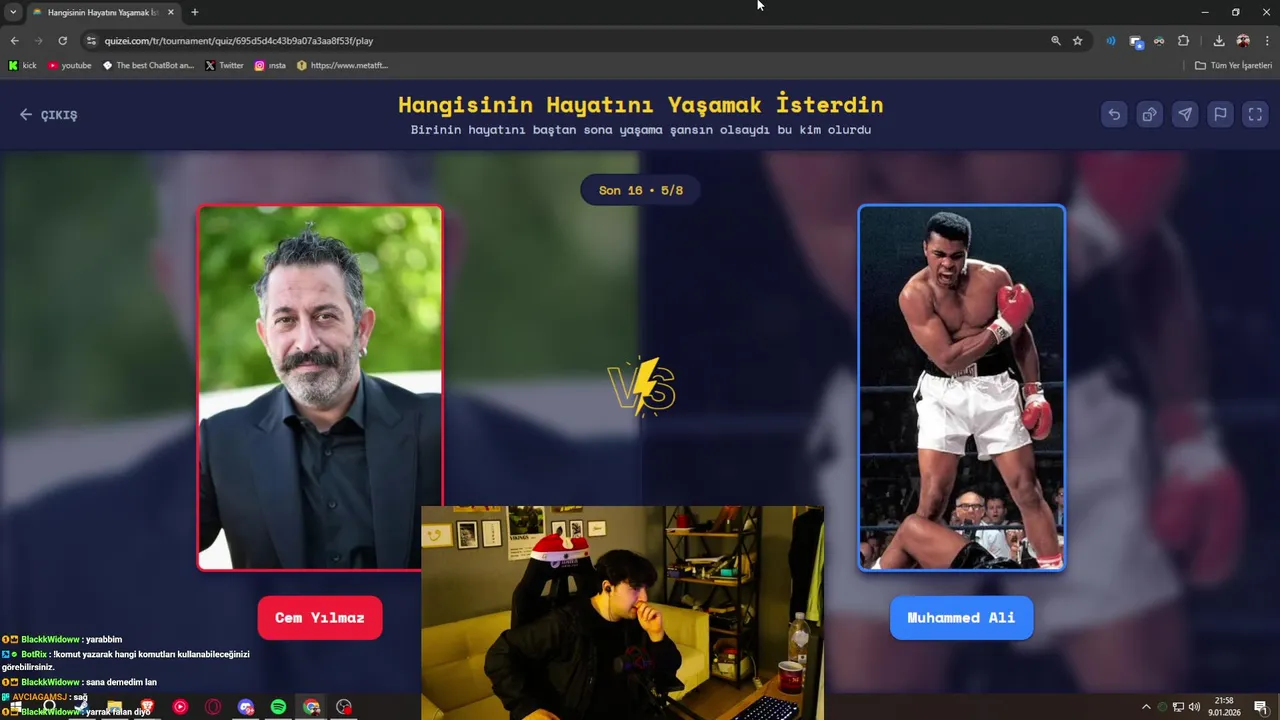The image size is (1280, 720).
Task: Open Discord from the taskbar
Action: tap(246, 707)
